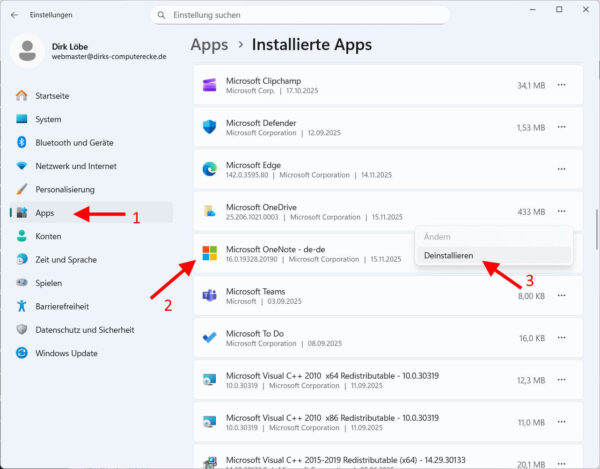Image resolution: width=600 pixels, height=469 pixels.
Task: Maximize the Einstellungen window
Action: [x=559, y=10]
